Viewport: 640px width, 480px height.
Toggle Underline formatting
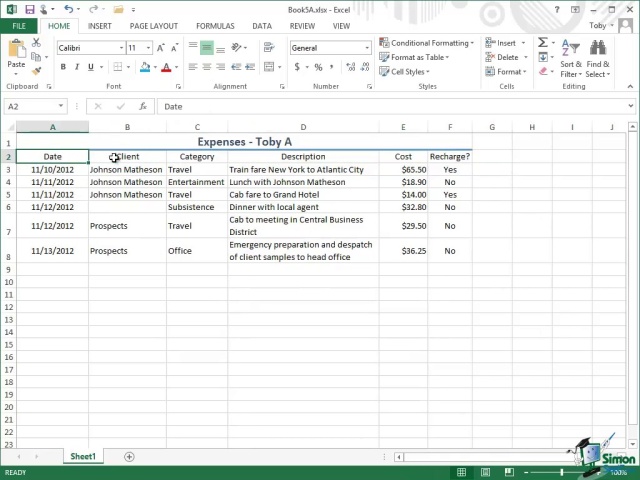tap(90, 68)
